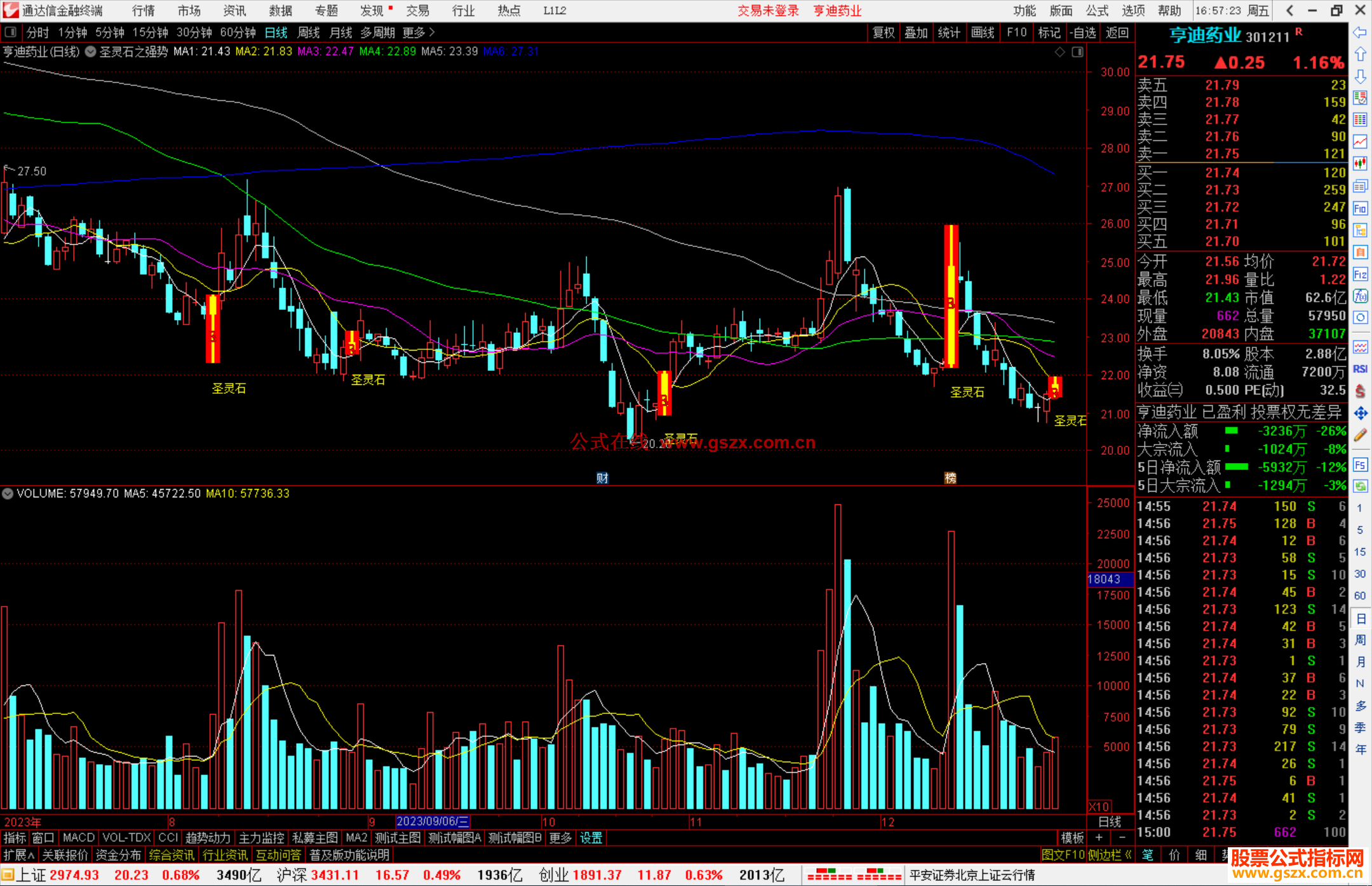This screenshot has width=1372, height=886.
Task: Click the circle icon in right sidebar
Action: coord(1360,318)
